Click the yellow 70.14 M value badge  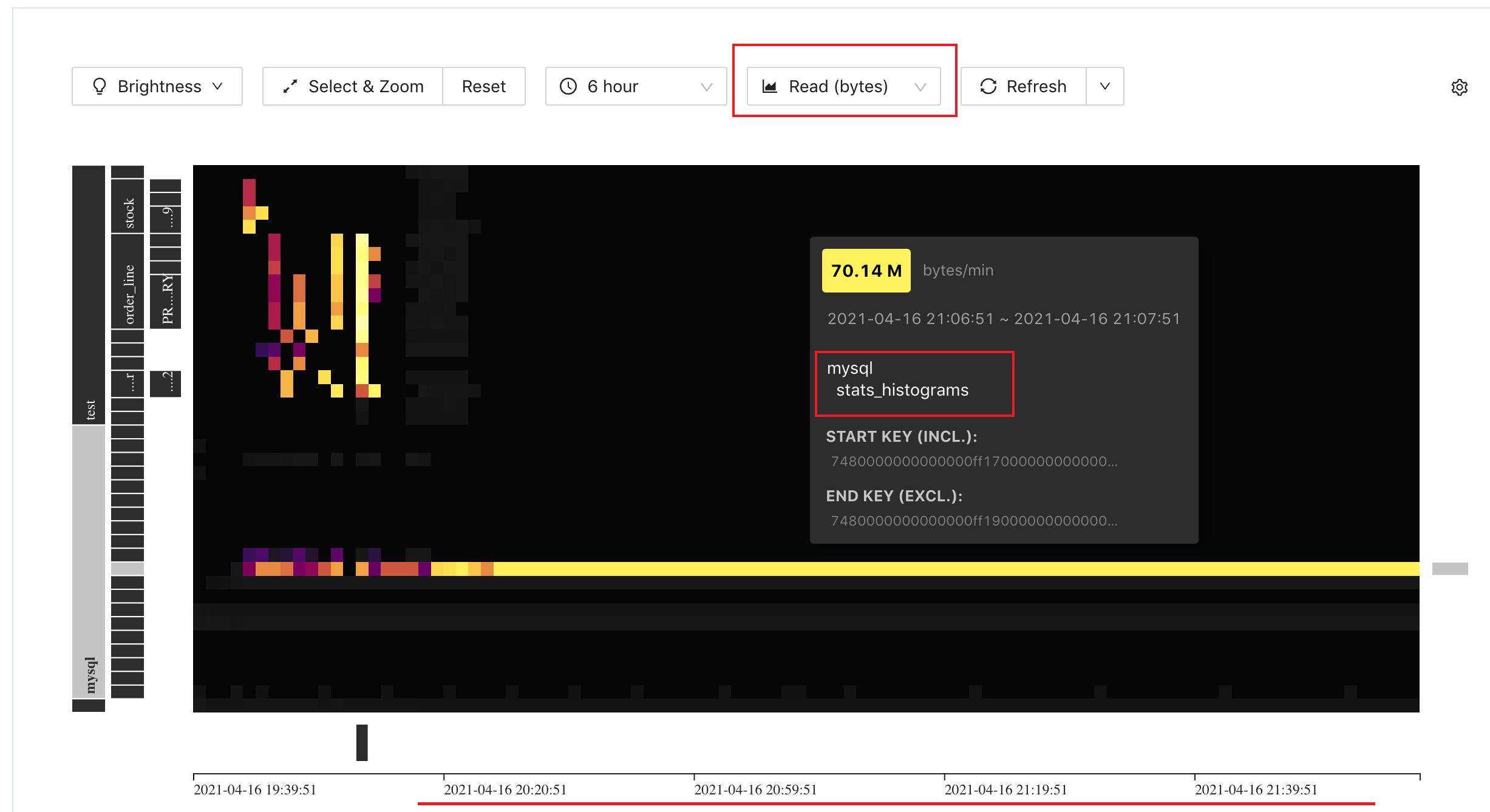coord(865,271)
